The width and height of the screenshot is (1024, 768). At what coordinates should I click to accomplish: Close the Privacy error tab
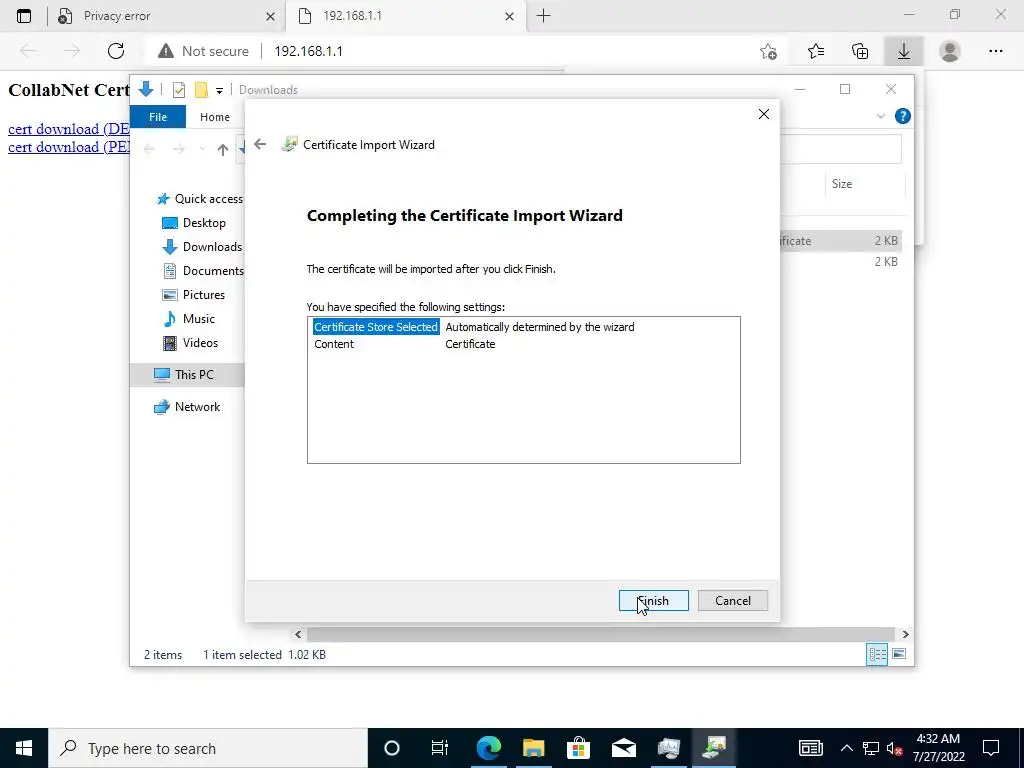270,16
